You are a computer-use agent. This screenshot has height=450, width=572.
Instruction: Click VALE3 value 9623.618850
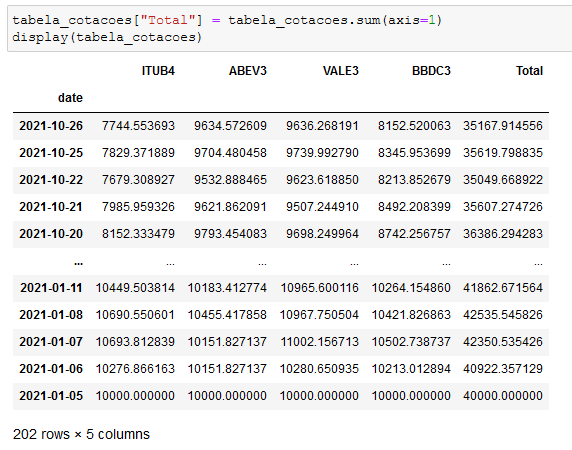[x=322, y=180]
